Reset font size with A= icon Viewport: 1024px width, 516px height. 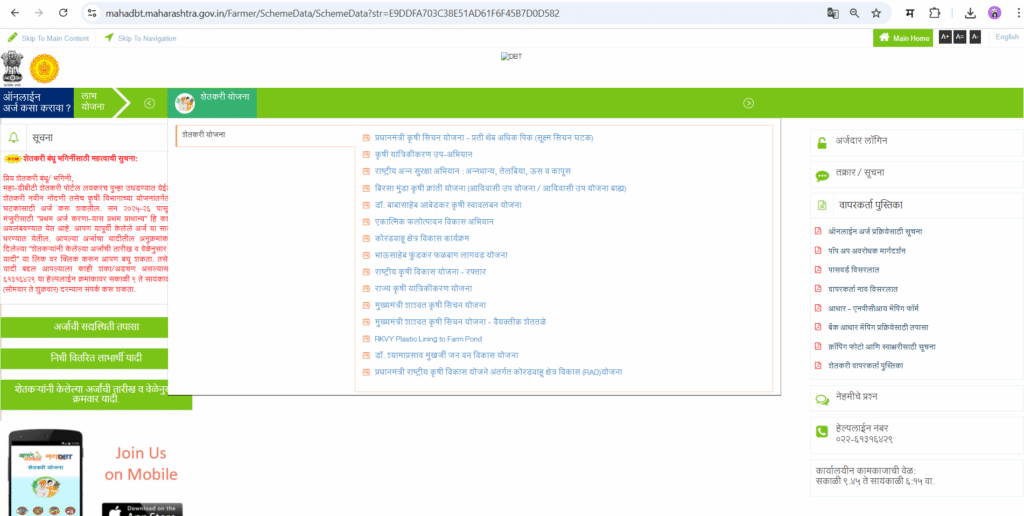pyautogui.click(x=960, y=37)
